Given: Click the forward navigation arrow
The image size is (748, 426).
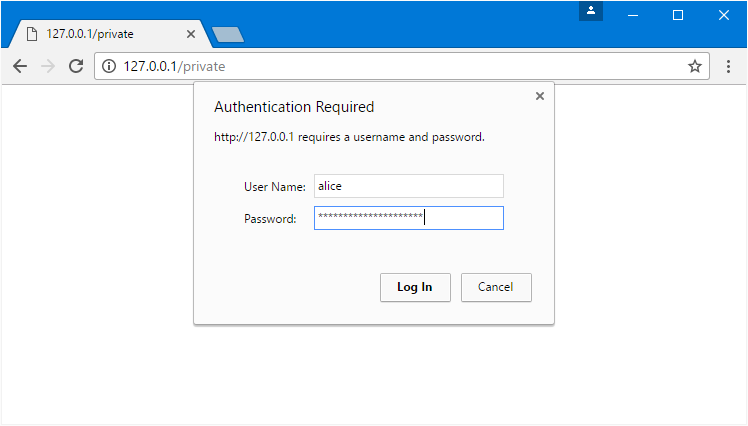Looking at the screenshot, I should (47, 66).
